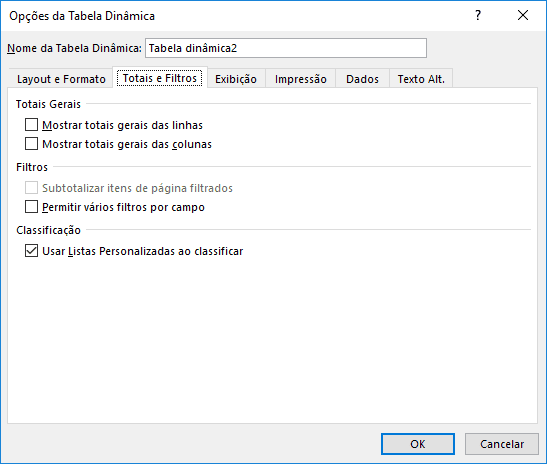Select the Totais e Filtros tab
Image resolution: width=547 pixels, height=464 pixels.
point(160,78)
